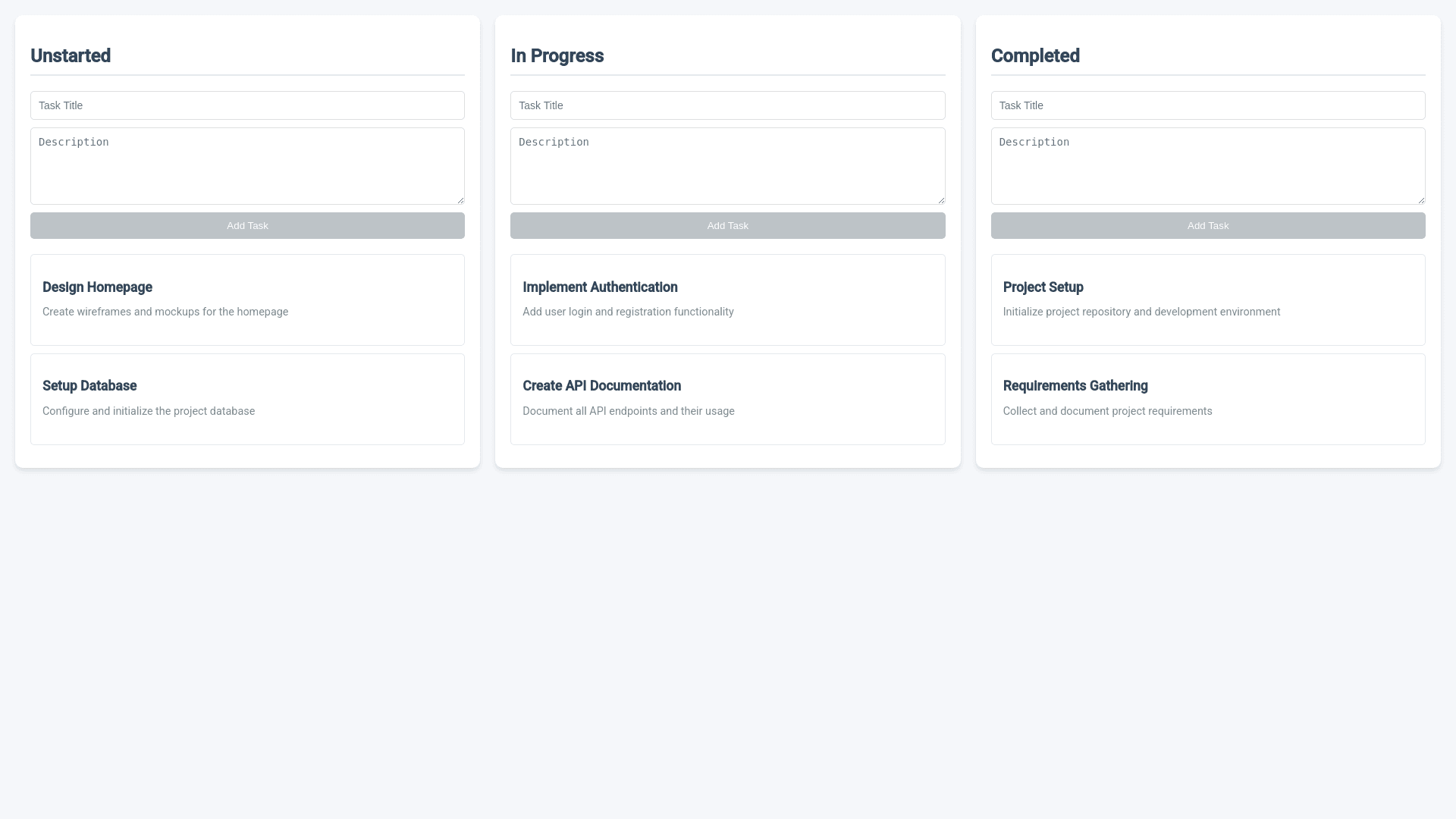The width and height of the screenshot is (1456, 819).
Task: Click Task Title field in In Progress column
Action: (x=727, y=105)
